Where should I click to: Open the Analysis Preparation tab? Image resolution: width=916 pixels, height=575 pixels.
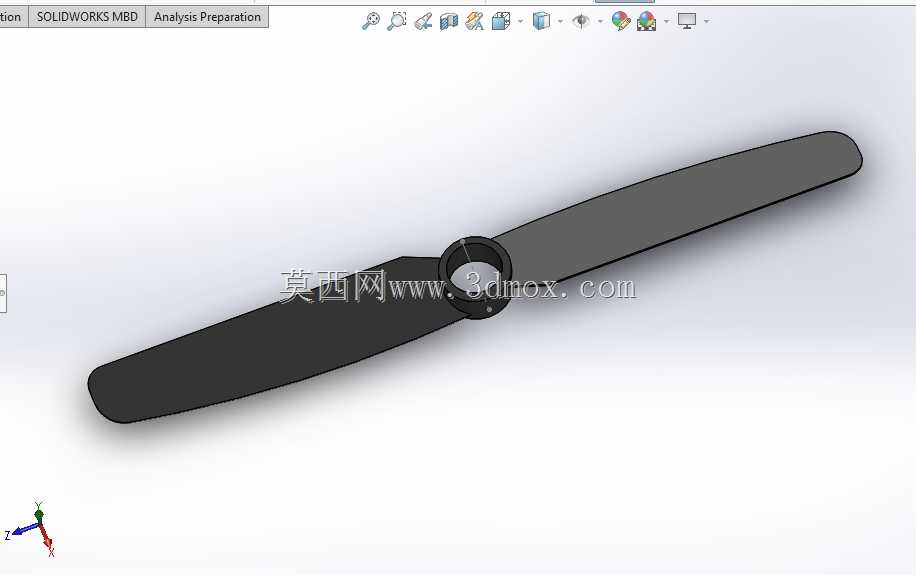point(207,17)
